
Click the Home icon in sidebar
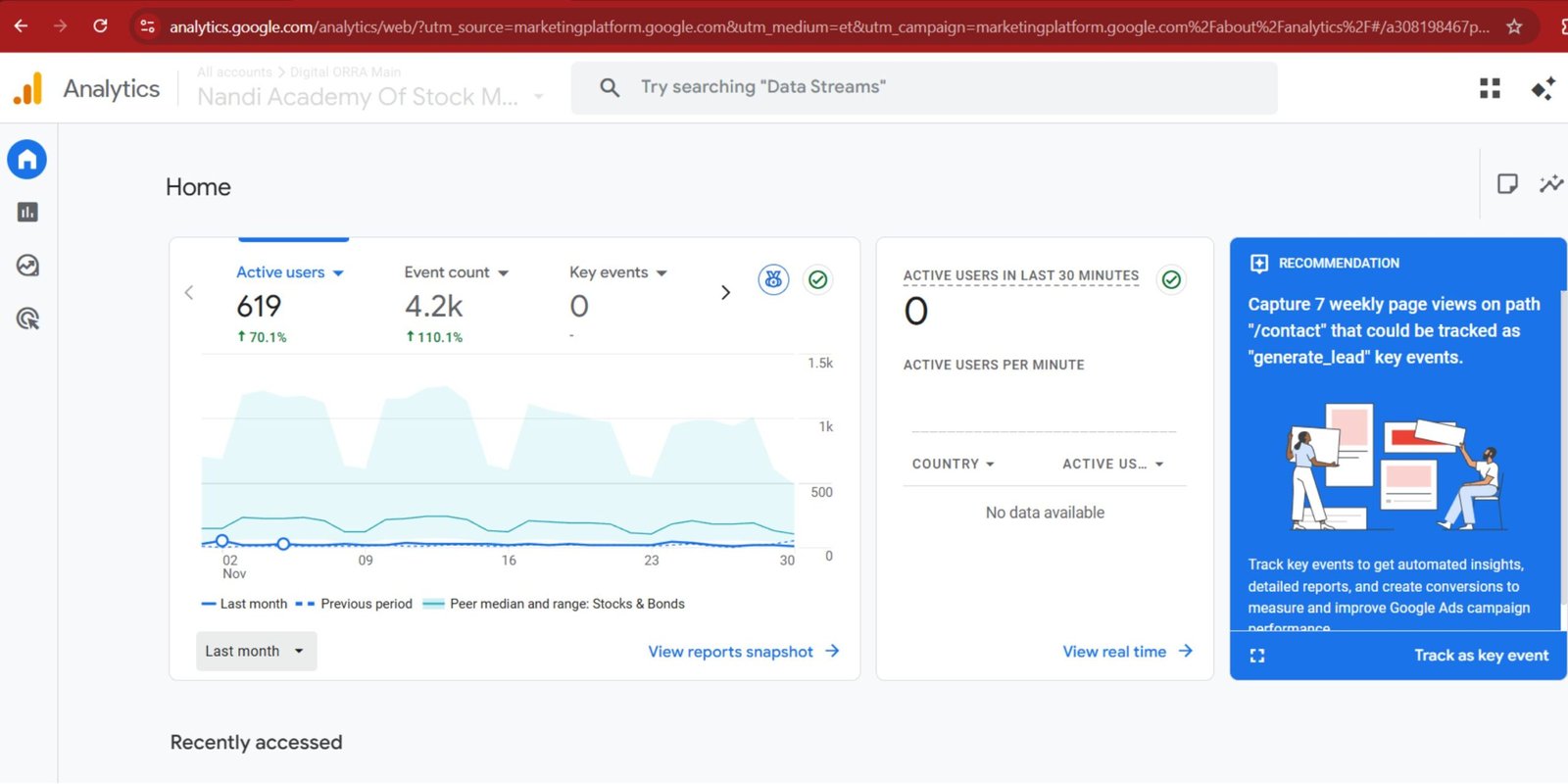click(27, 160)
